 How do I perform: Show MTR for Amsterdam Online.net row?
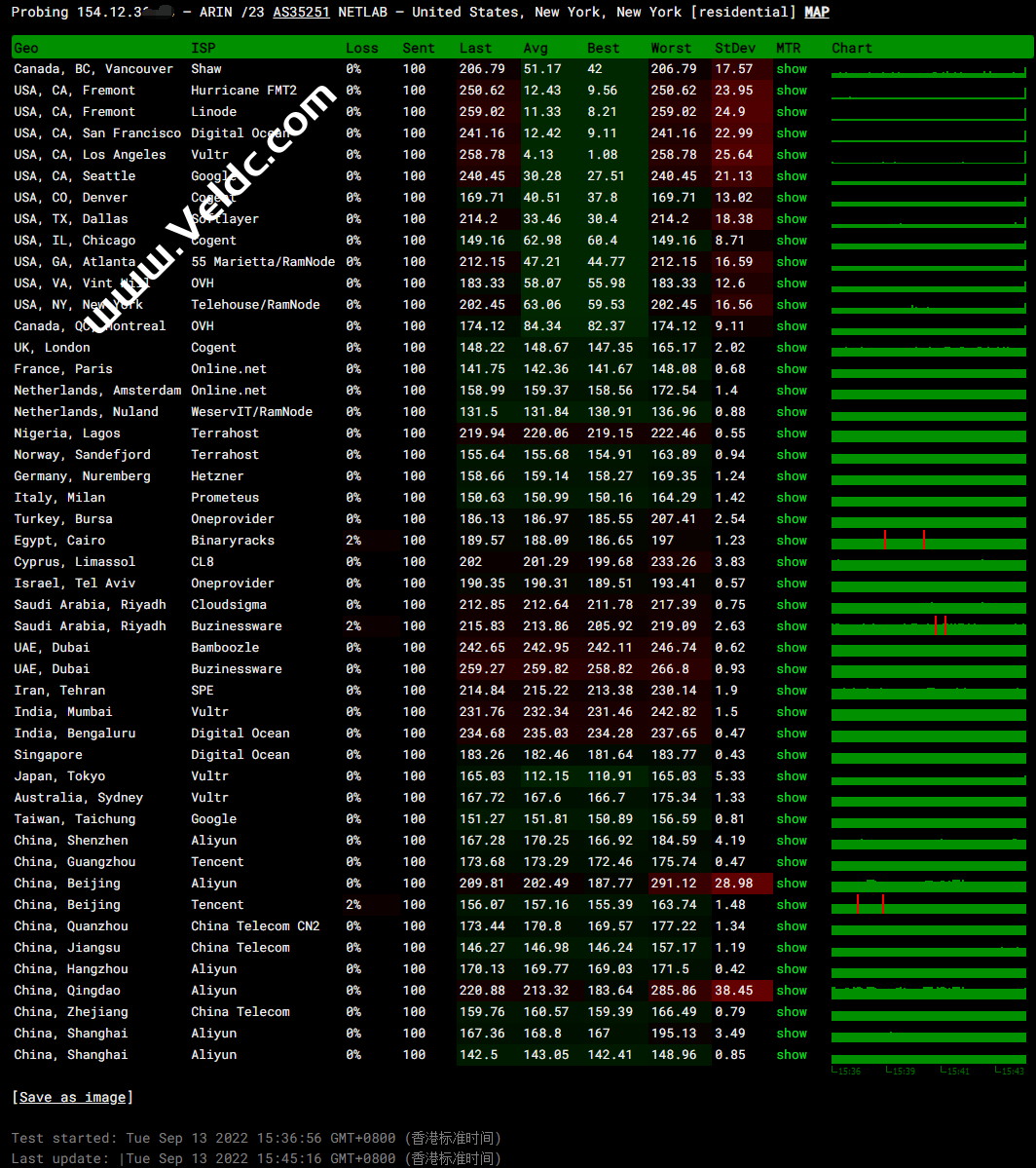[x=791, y=391]
